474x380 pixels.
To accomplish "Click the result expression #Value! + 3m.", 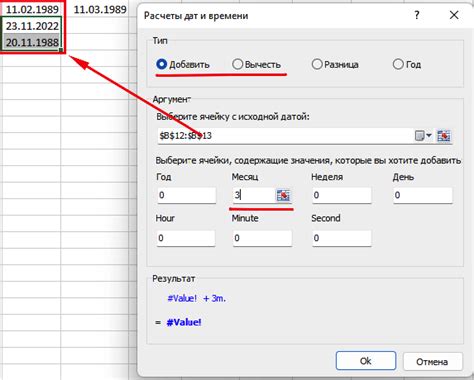I will click(197, 298).
